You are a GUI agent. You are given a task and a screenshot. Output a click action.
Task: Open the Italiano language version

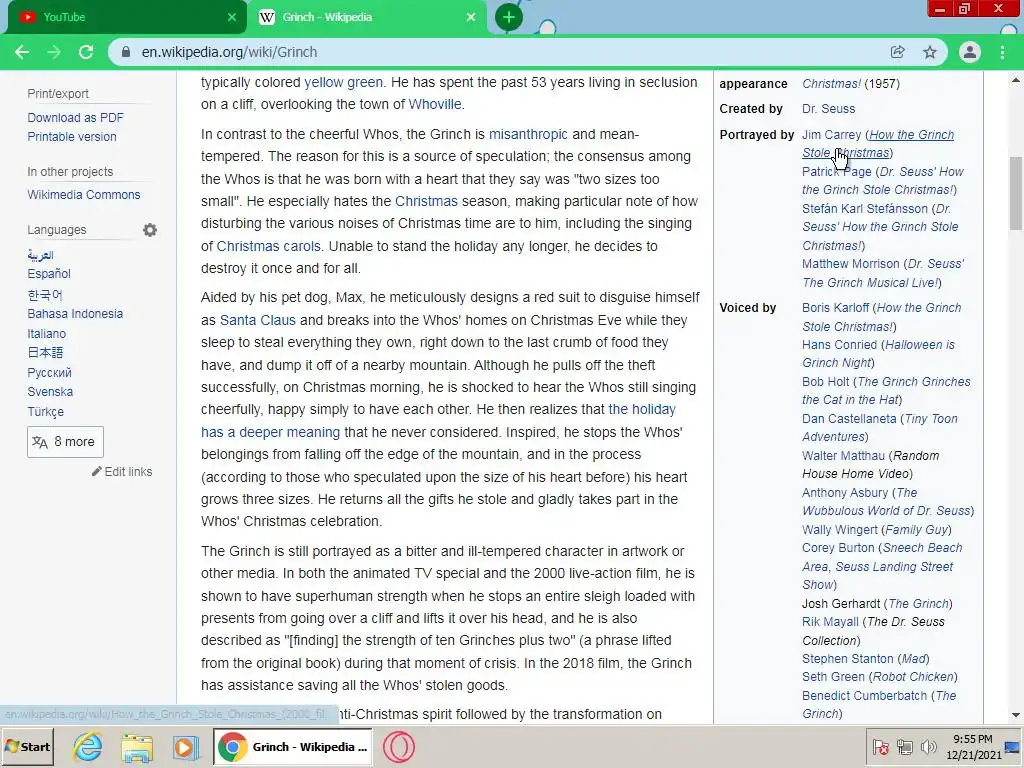click(46, 334)
